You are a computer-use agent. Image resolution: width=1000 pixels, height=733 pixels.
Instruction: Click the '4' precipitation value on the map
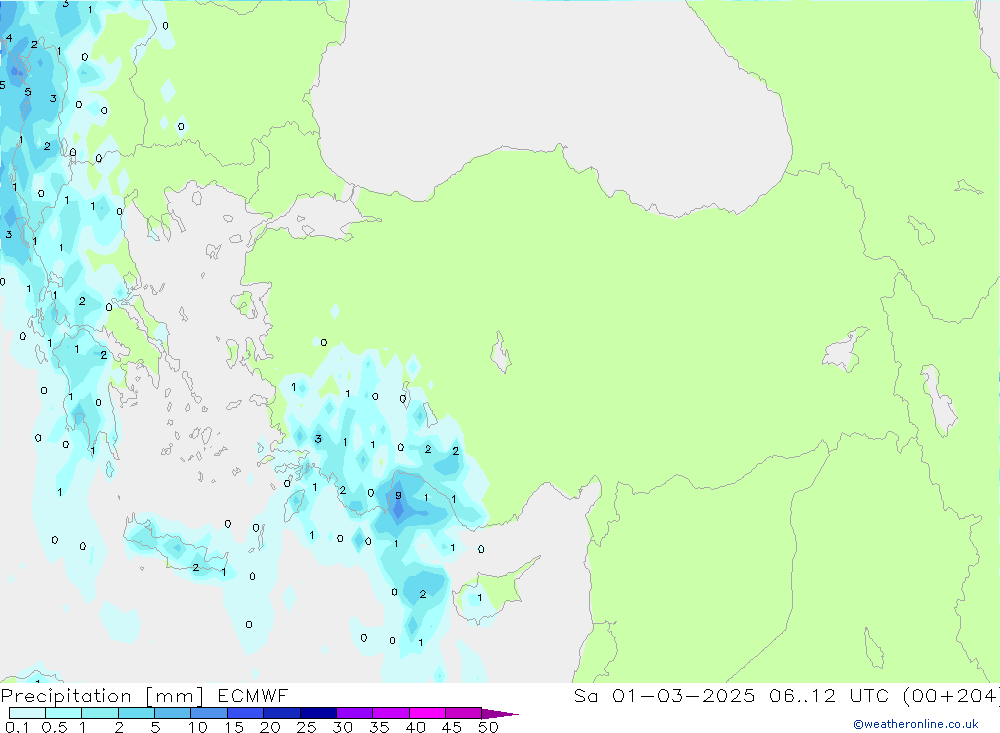9,38
